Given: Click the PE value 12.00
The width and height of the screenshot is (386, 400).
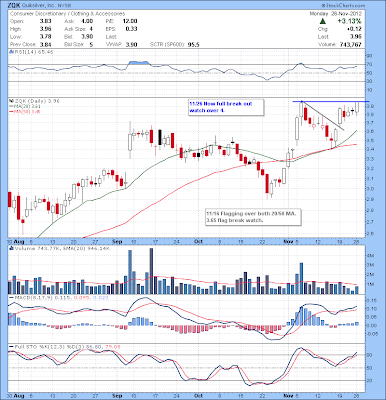Looking at the screenshot, I should click(130, 21).
